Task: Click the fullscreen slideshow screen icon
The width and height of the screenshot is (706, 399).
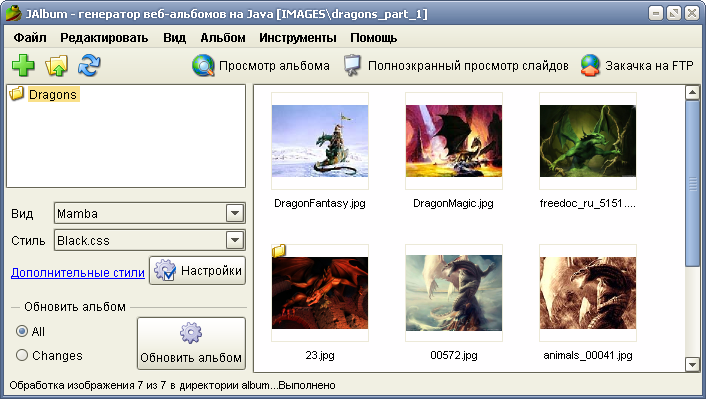Action: (x=352, y=66)
